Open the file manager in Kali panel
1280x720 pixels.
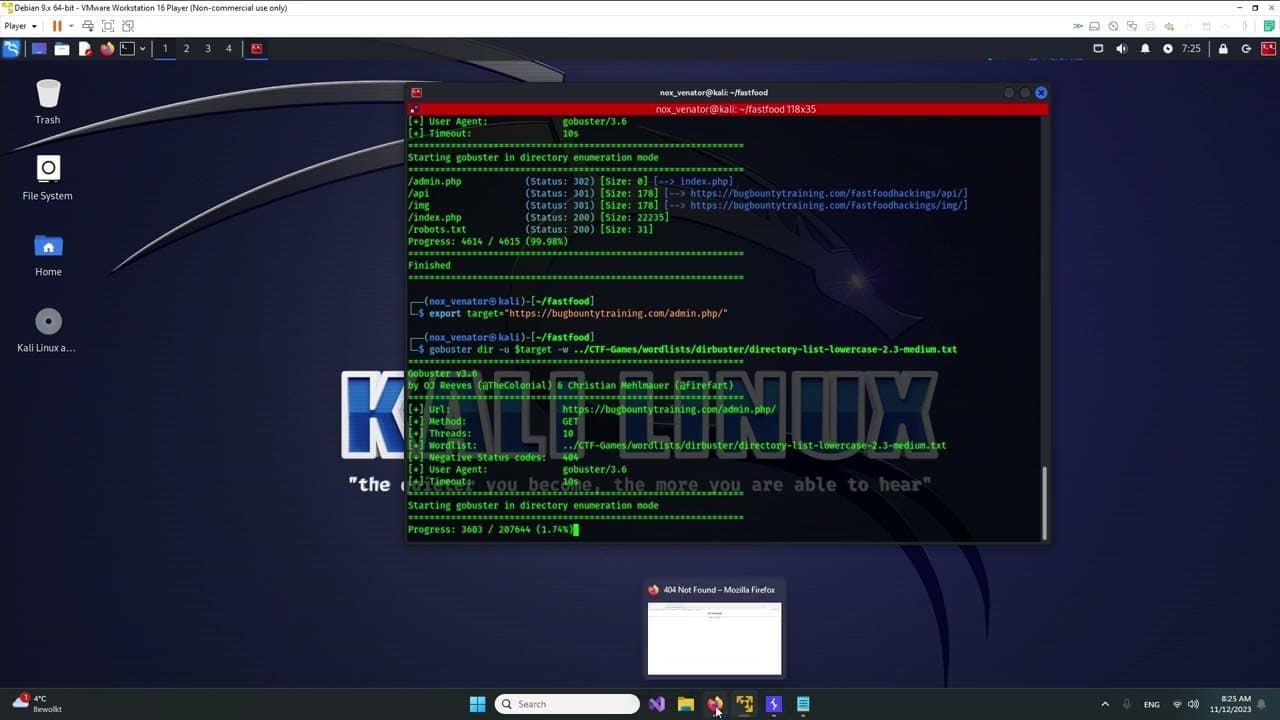[61, 48]
